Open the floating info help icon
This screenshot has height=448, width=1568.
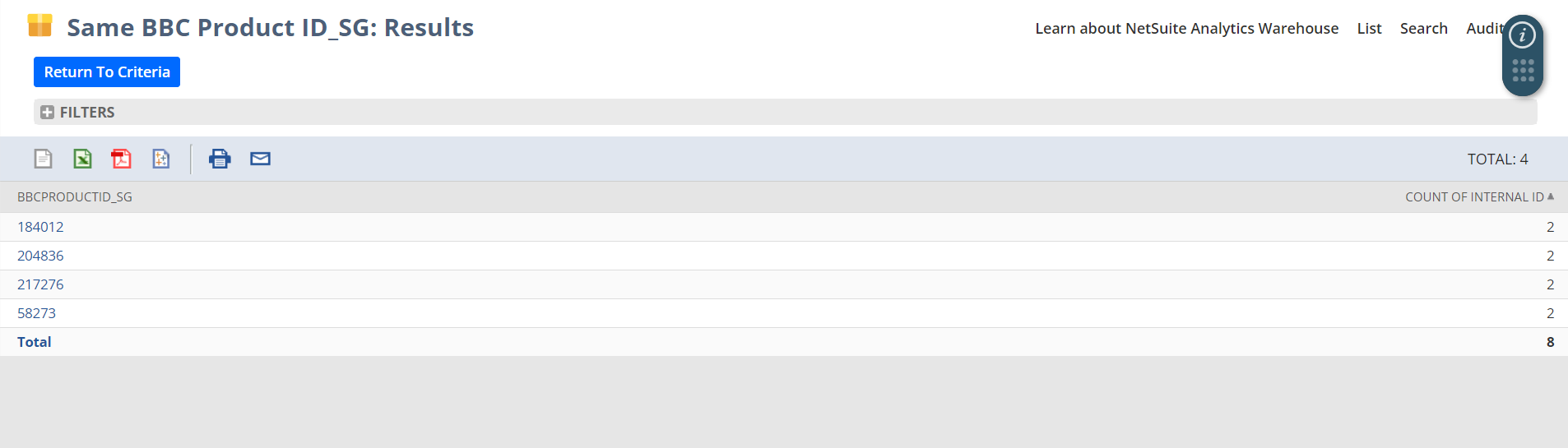click(1522, 35)
